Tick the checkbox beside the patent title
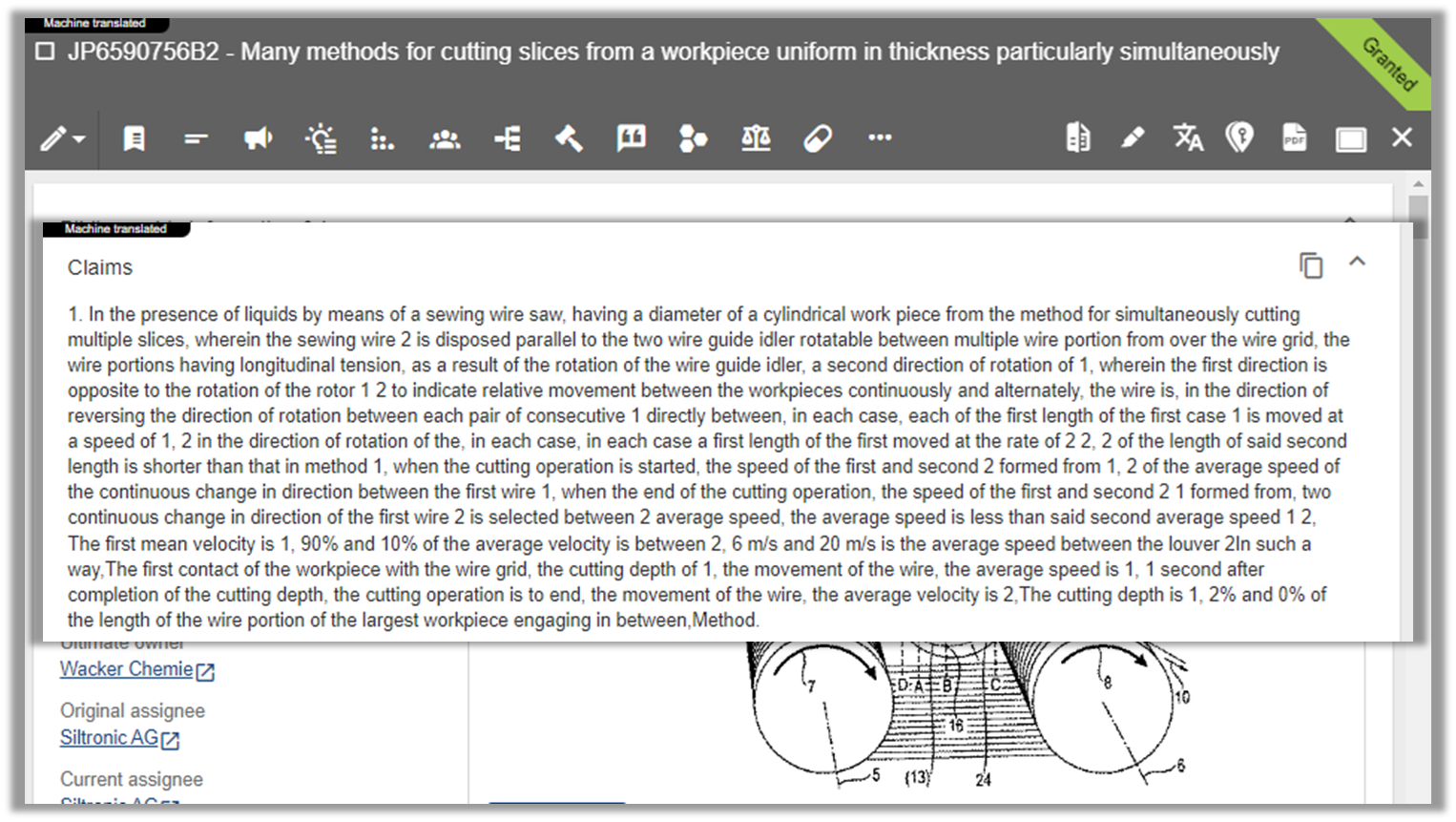 [x=44, y=53]
